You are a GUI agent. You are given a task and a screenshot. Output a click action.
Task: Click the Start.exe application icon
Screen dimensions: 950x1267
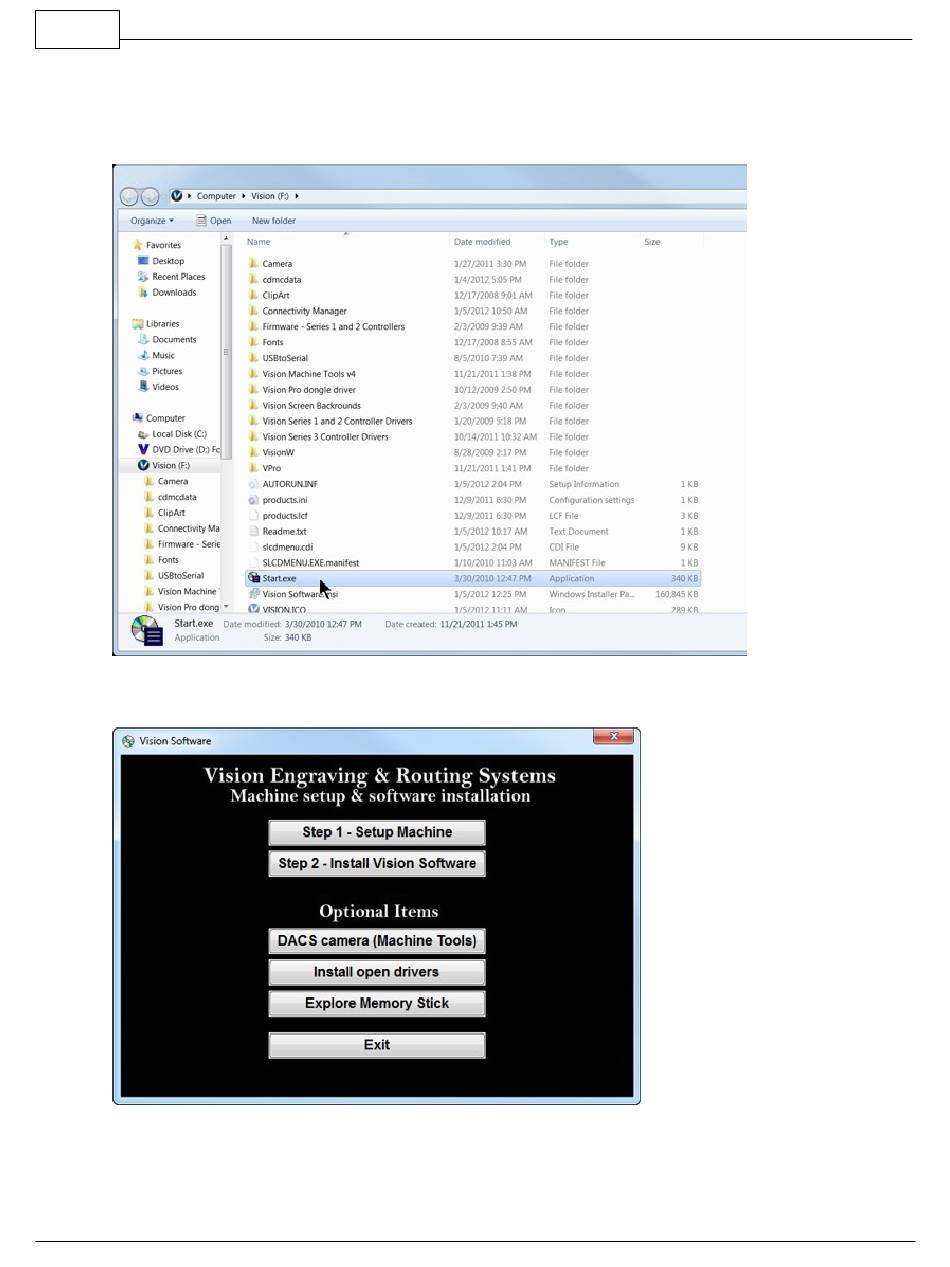coord(254,578)
